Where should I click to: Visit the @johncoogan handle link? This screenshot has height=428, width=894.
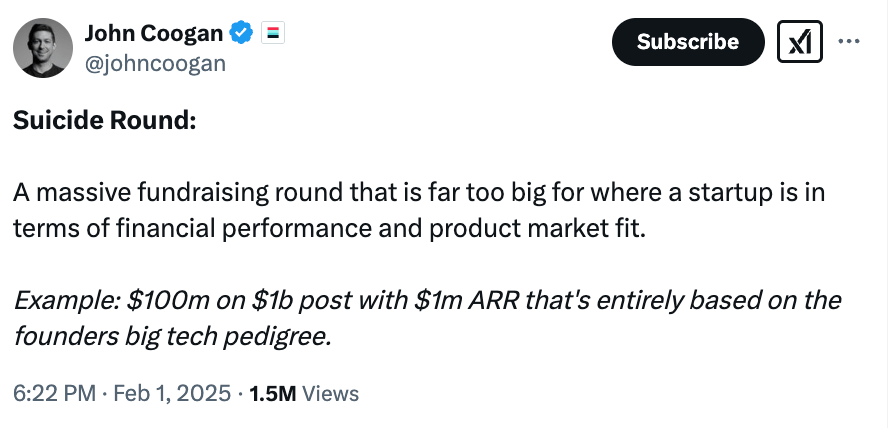[x=155, y=63]
